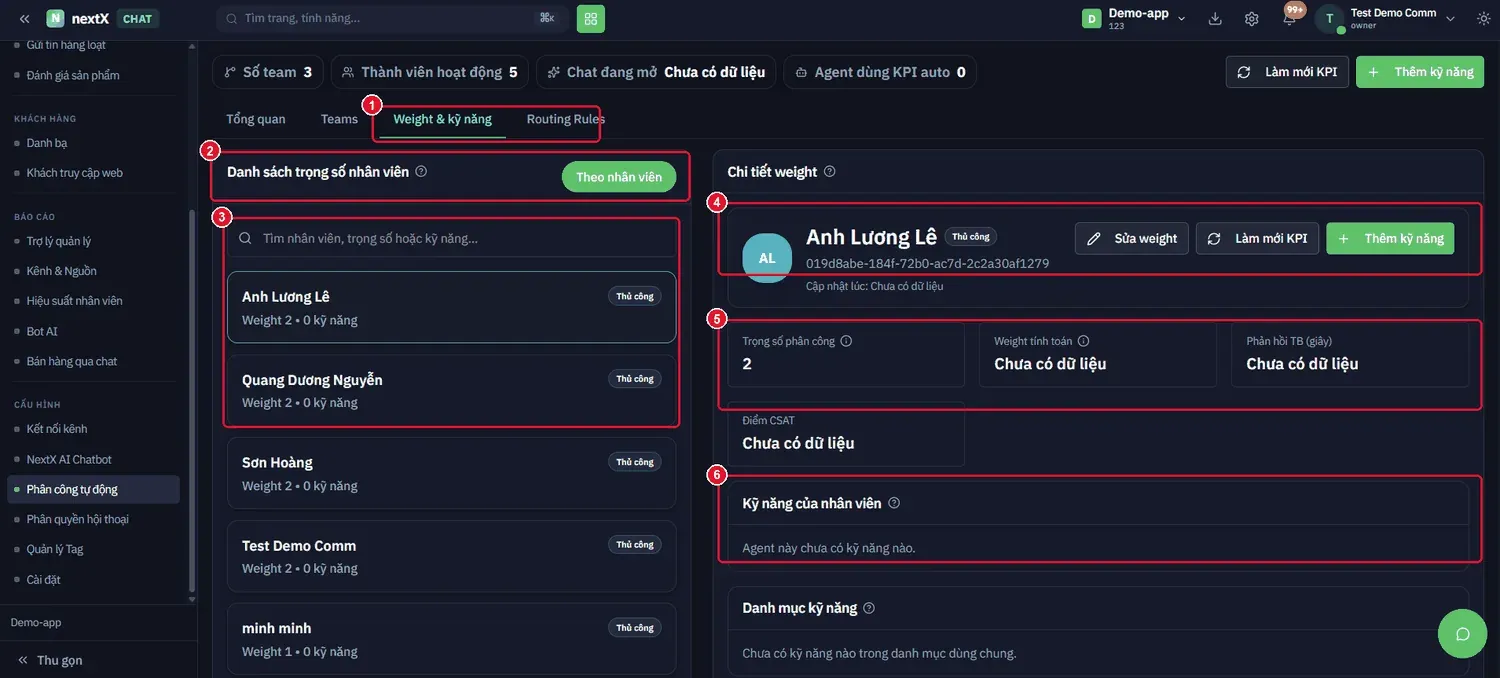Collapse the sidebar using the double-chevron icon beside the nextX logo
Viewport: 1500px width, 678px height.
click(24, 19)
